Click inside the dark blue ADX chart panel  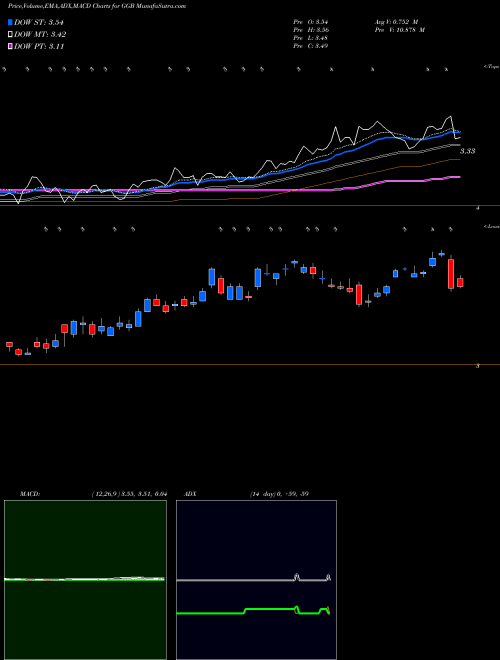[256, 579]
